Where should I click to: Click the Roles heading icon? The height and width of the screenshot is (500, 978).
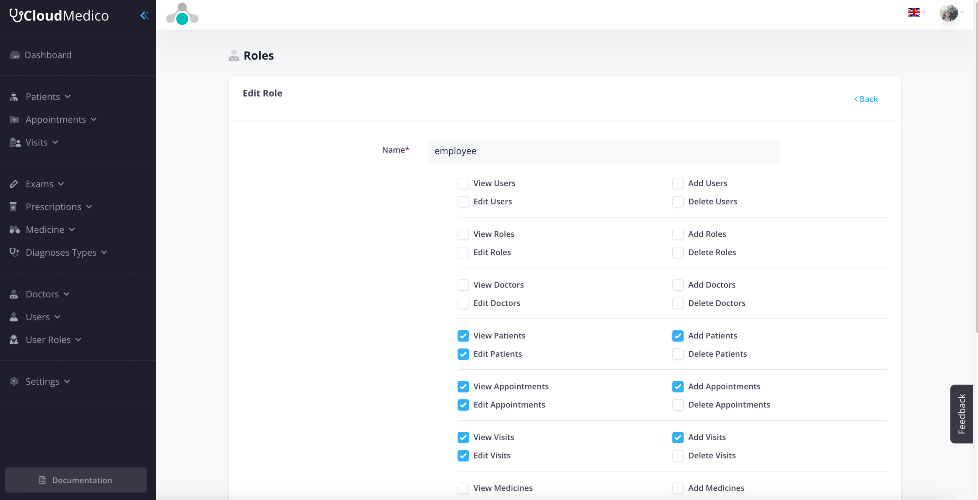(234, 55)
